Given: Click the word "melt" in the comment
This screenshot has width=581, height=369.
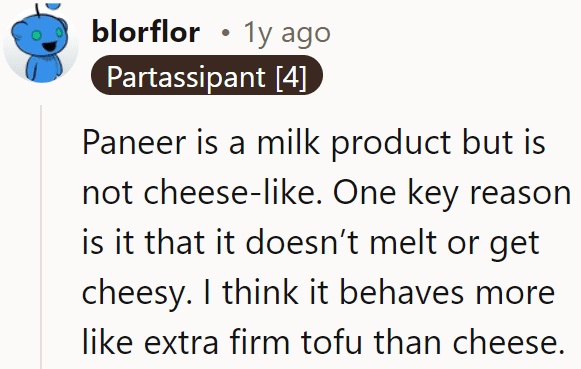Looking at the screenshot, I should tap(404, 243).
